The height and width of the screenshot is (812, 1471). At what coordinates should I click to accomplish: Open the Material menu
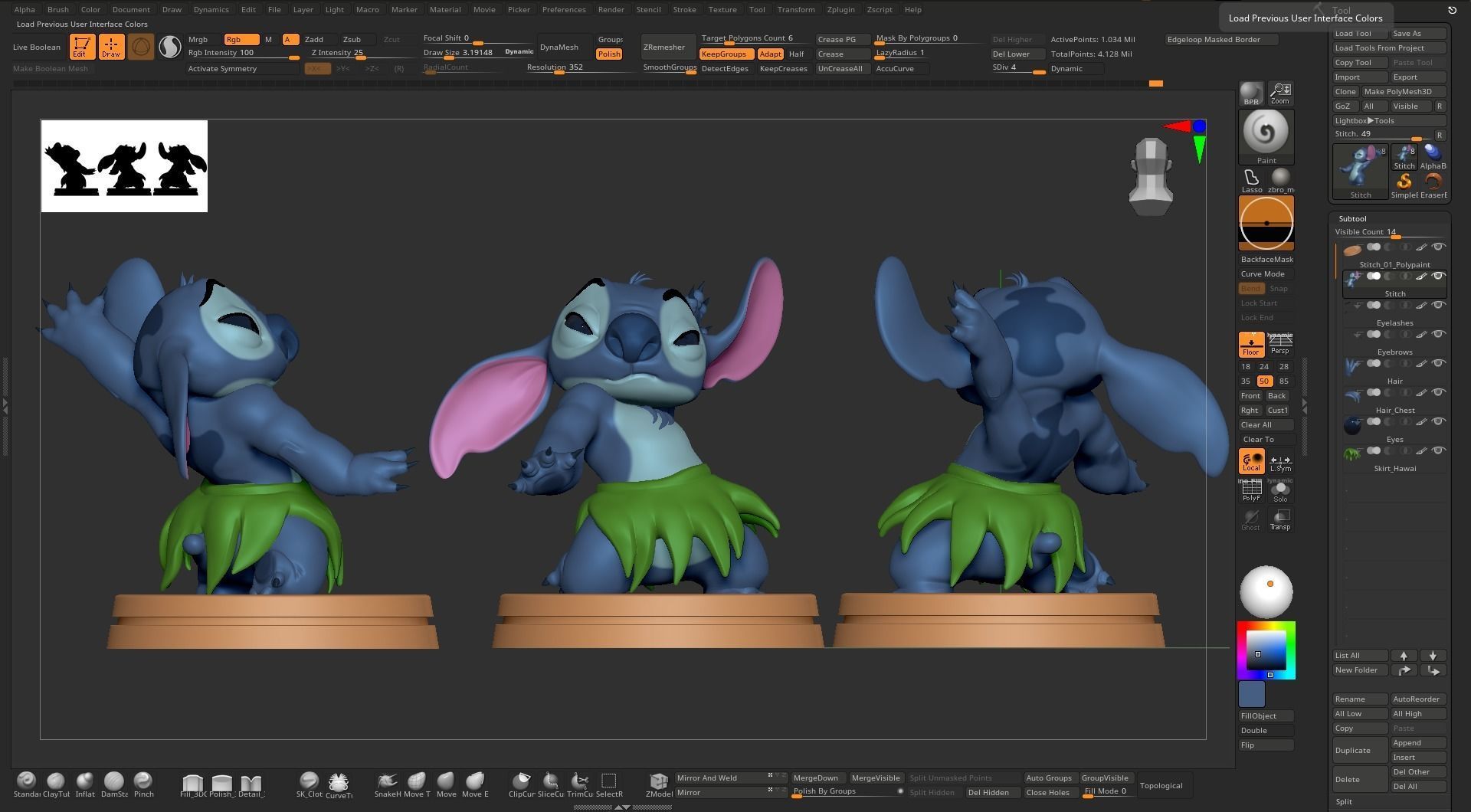pos(444,9)
